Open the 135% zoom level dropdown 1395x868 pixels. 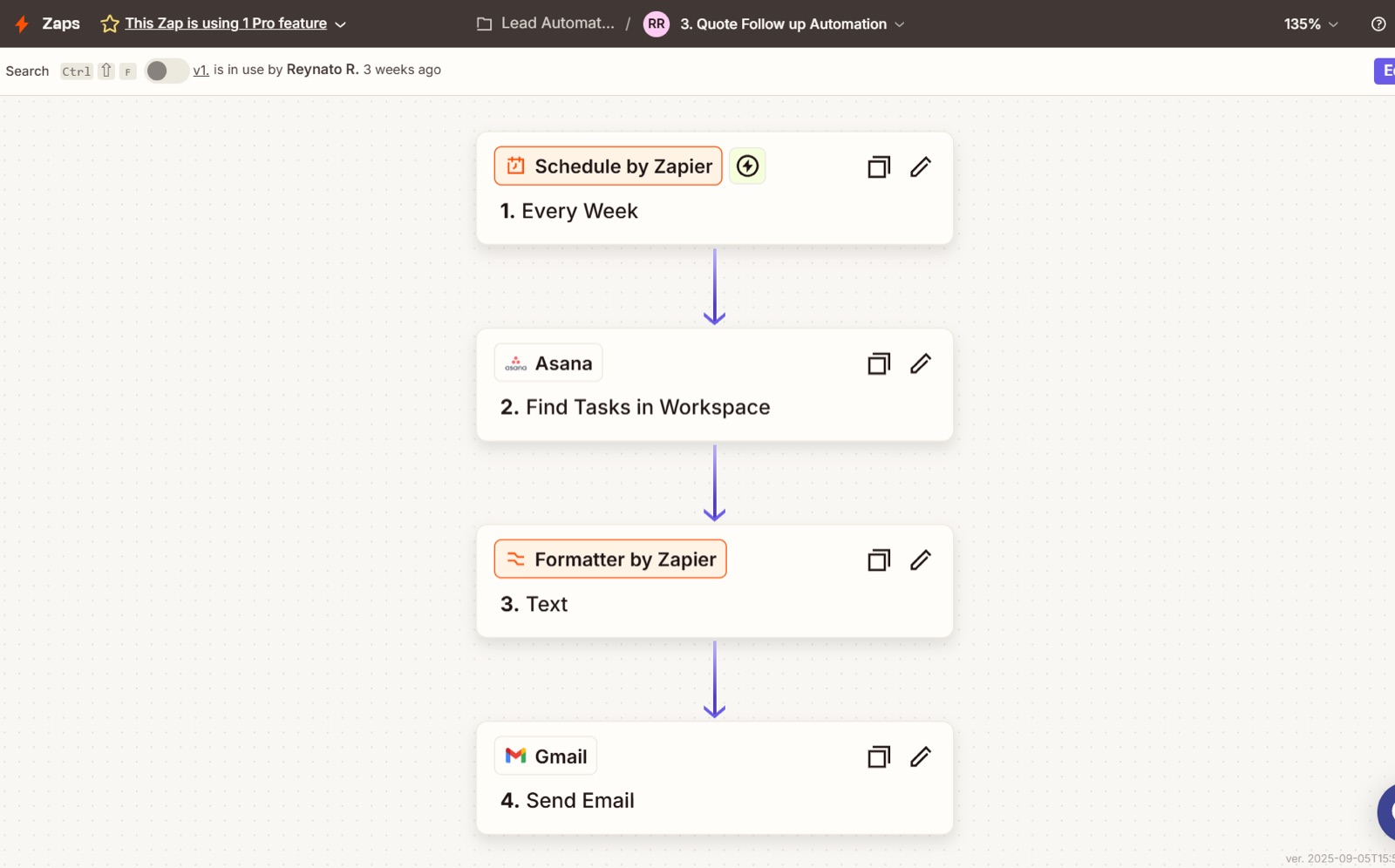click(x=1310, y=24)
